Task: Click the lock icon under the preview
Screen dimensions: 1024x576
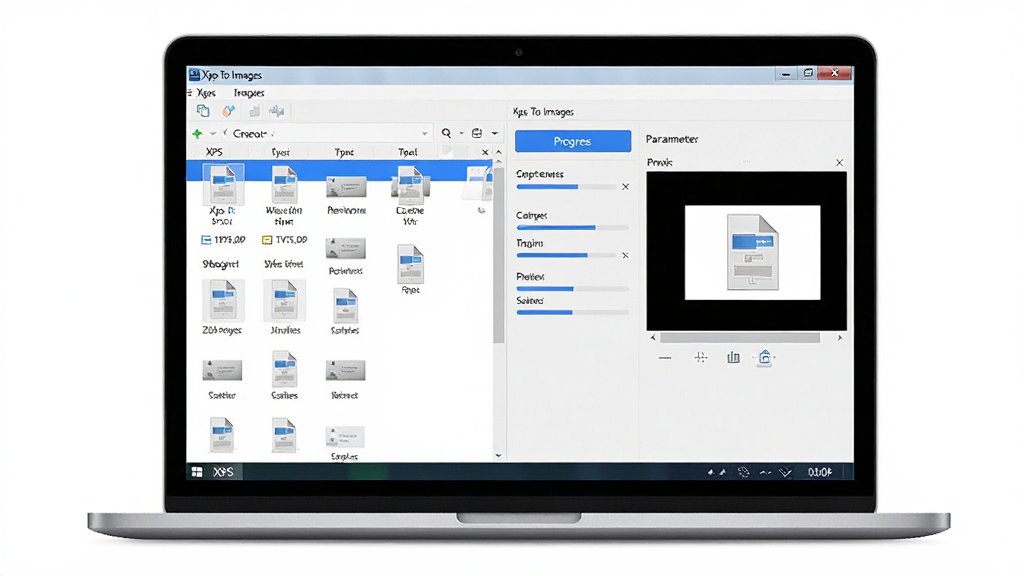Action: click(765, 357)
